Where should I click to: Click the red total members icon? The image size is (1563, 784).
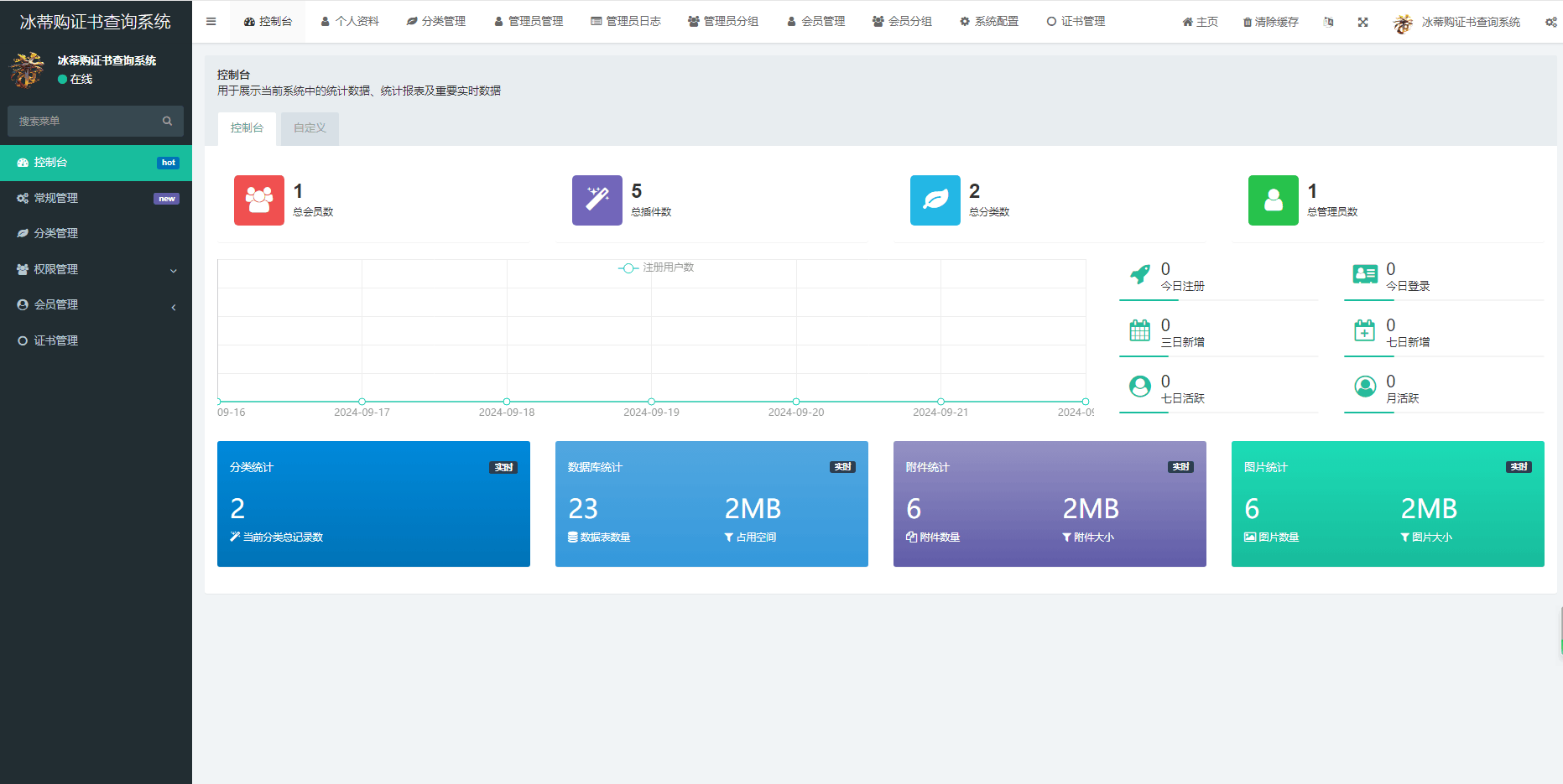pos(259,200)
